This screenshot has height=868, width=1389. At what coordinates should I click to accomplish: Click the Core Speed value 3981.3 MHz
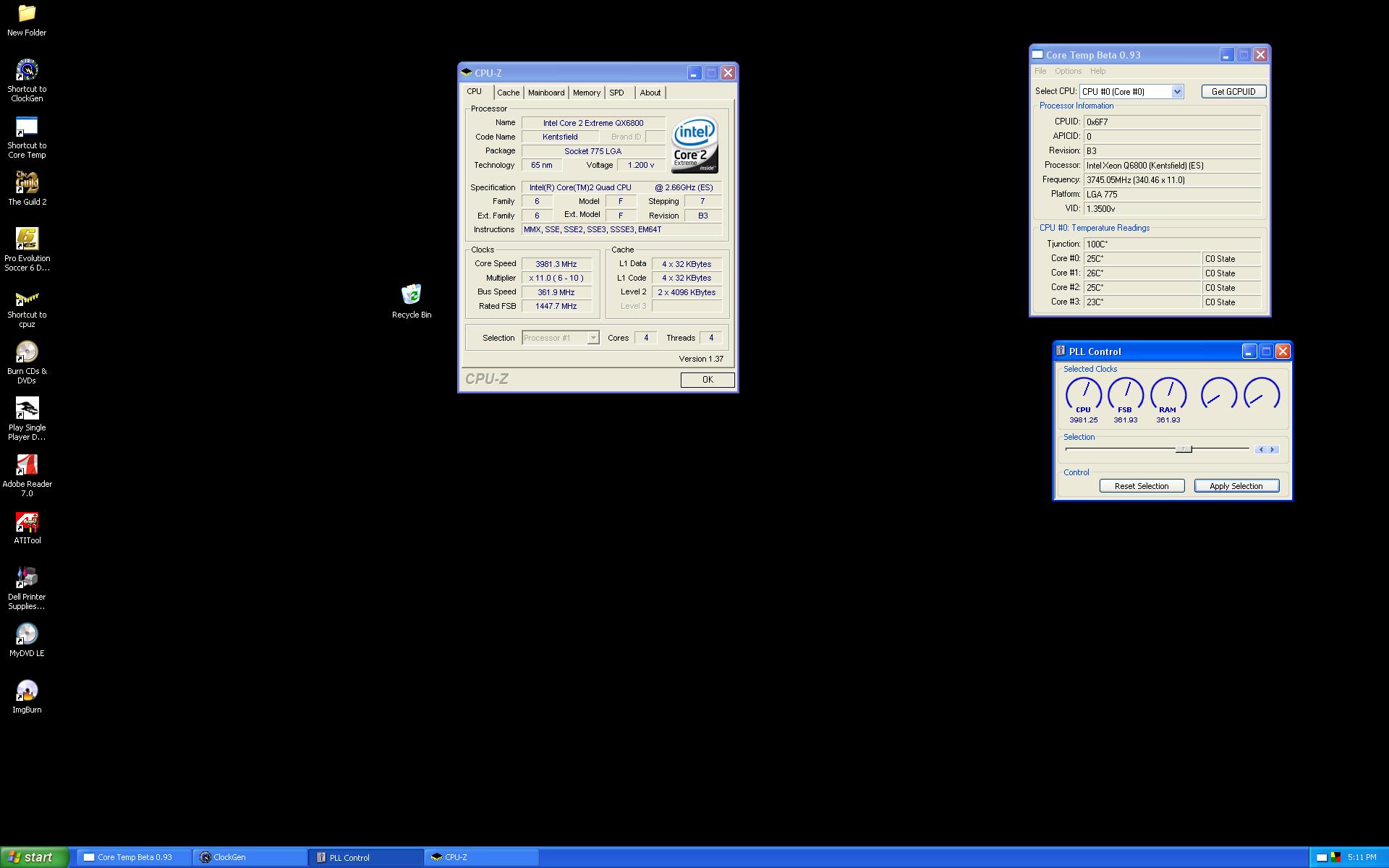556,264
